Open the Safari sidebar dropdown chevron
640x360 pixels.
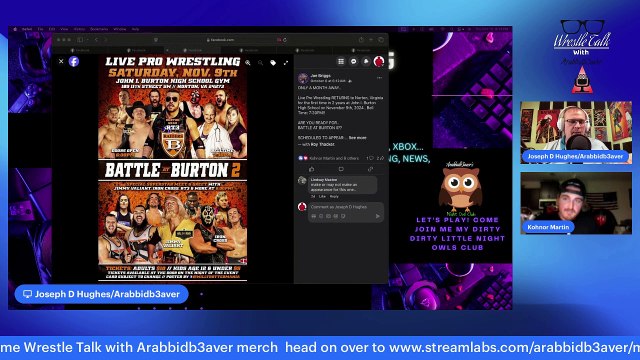87,40
